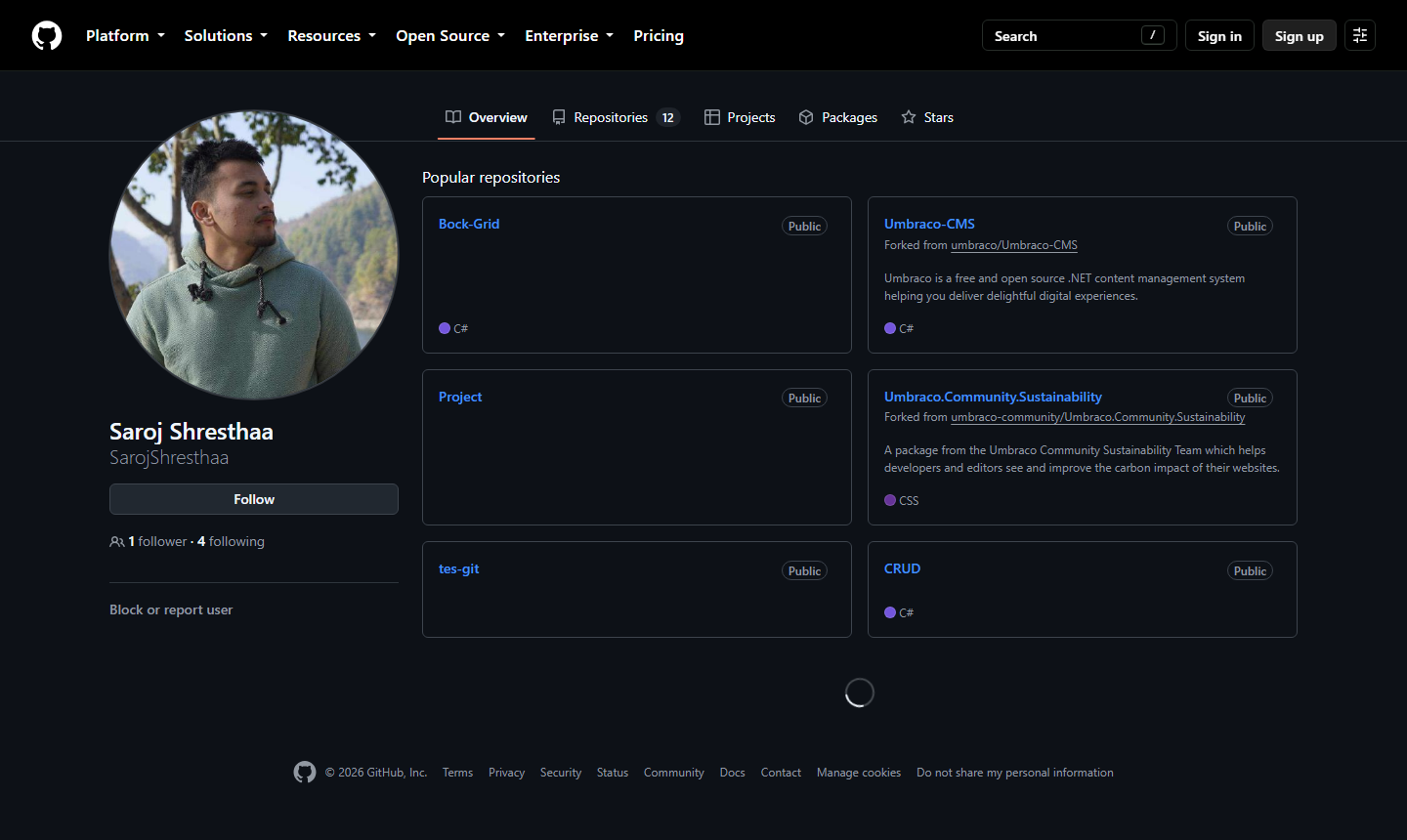This screenshot has width=1407, height=840.
Task: Click the Projects table icon
Action: pyautogui.click(x=712, y=117)
